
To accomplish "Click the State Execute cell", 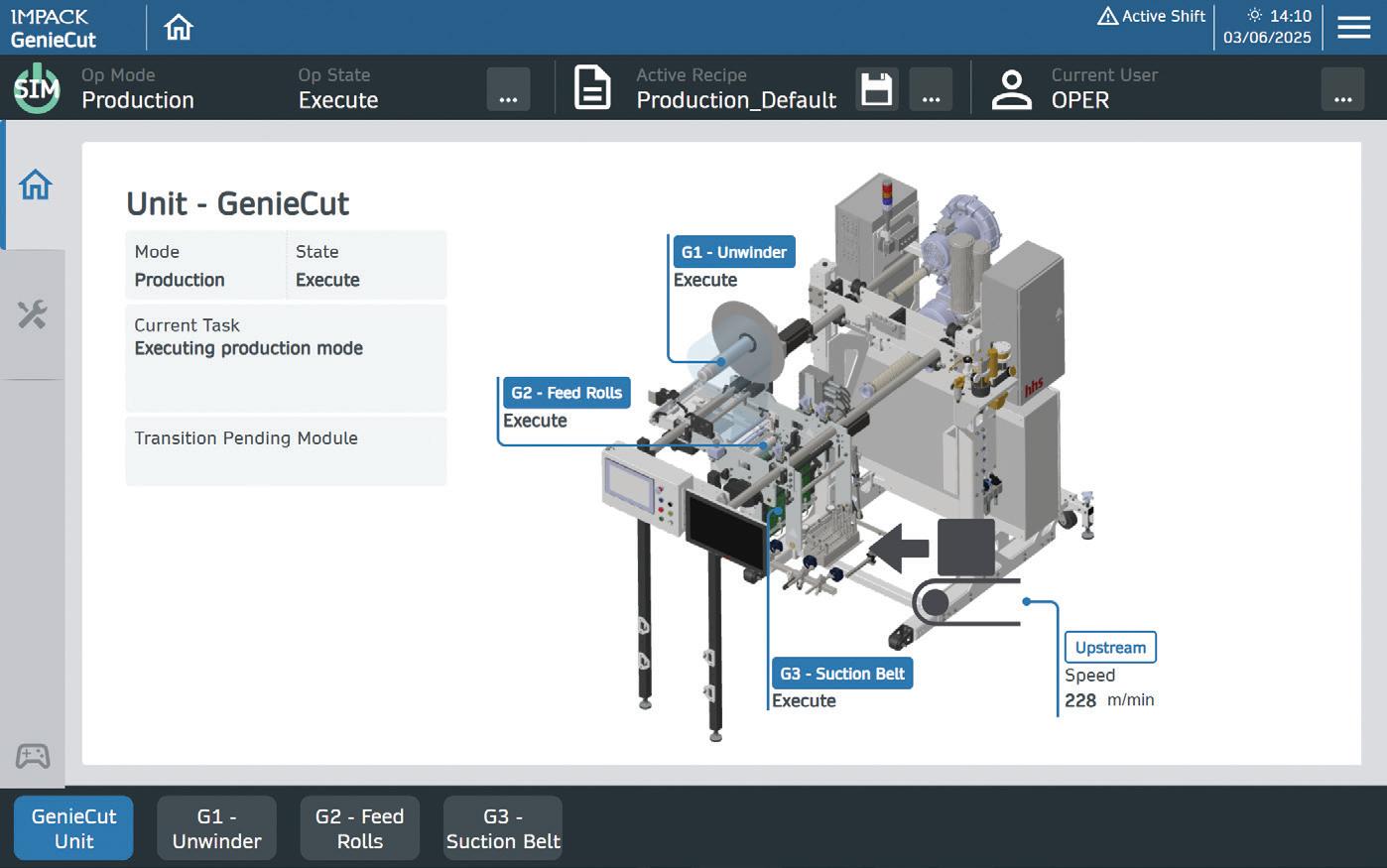I will [x=367, y=265].
